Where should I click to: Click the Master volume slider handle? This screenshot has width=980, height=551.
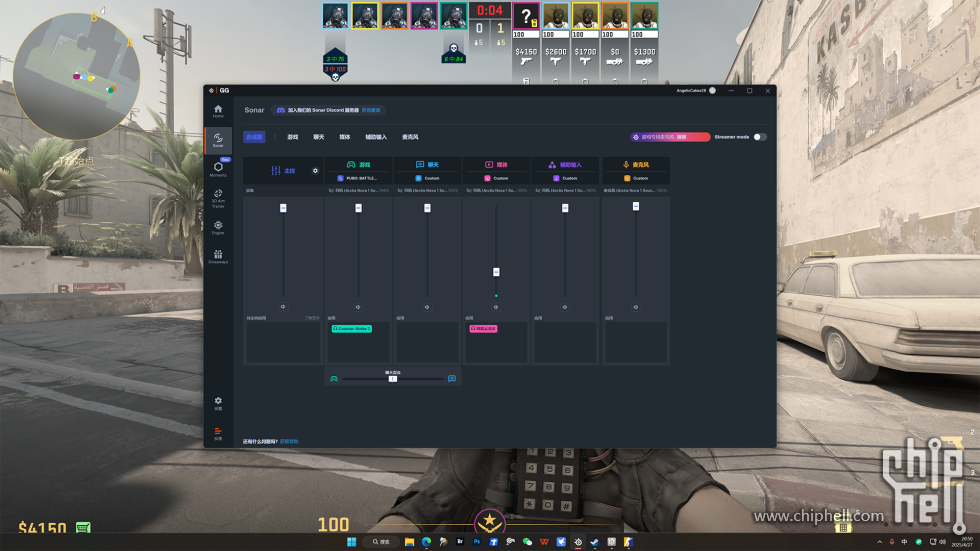coord(283,208)
